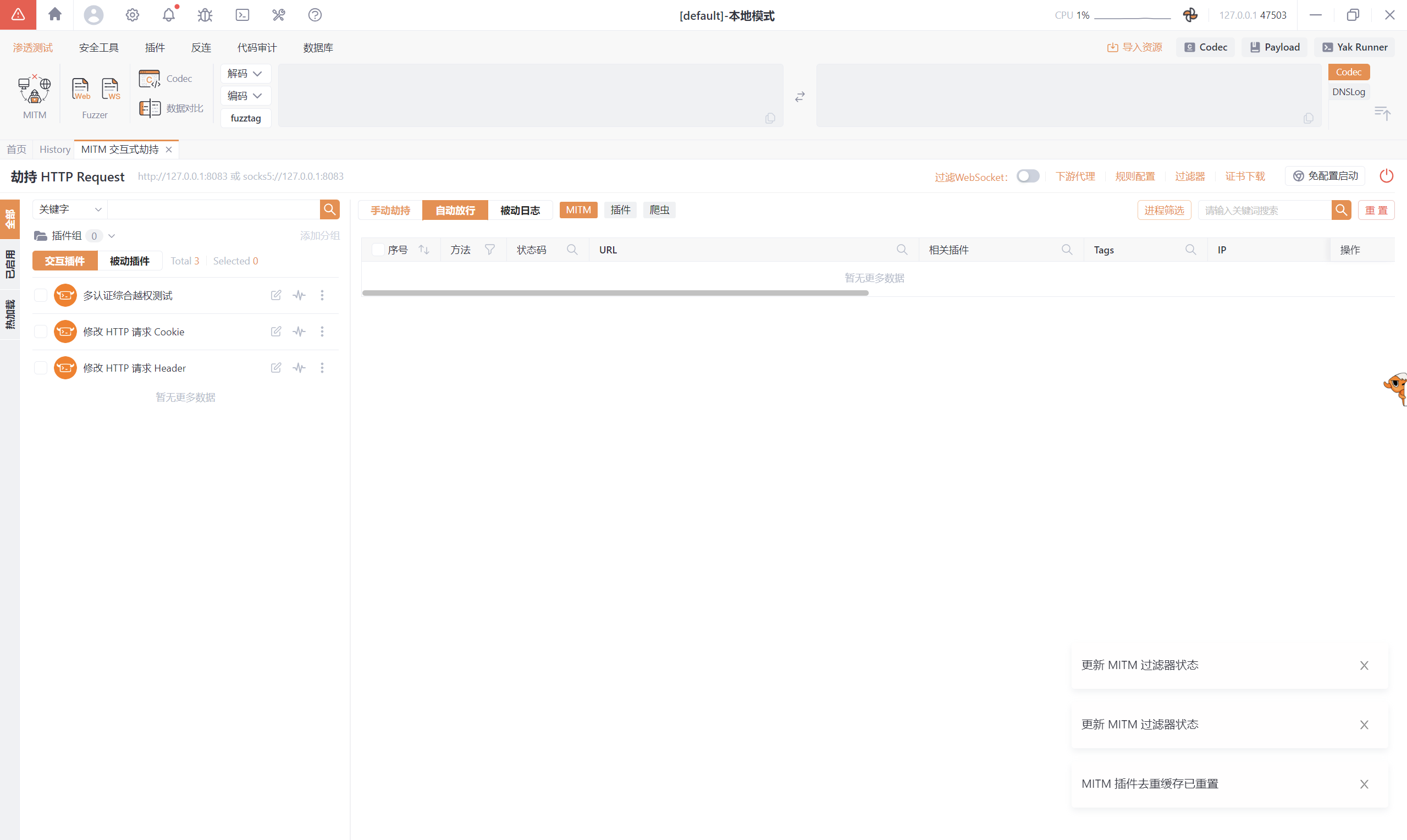Check the 修改 HTTP 请求 Header checkbox
This screenshot has width=1407, height=840.
coord(41,368)
